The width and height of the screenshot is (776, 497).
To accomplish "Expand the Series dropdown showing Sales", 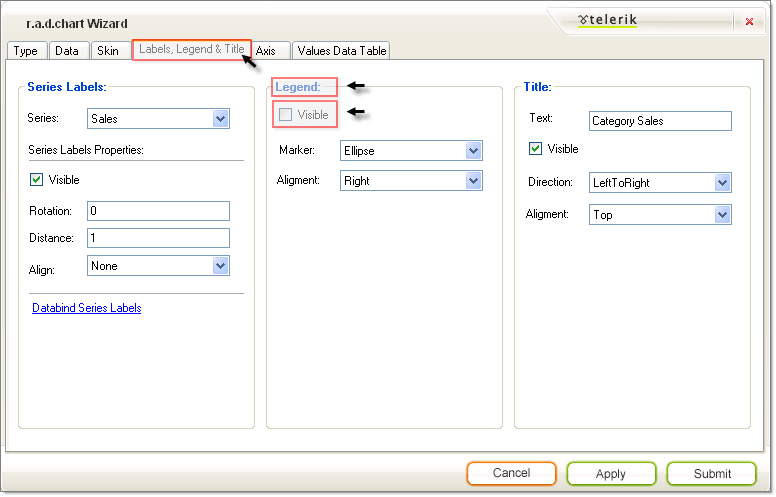I will click(x=158, y=119).
